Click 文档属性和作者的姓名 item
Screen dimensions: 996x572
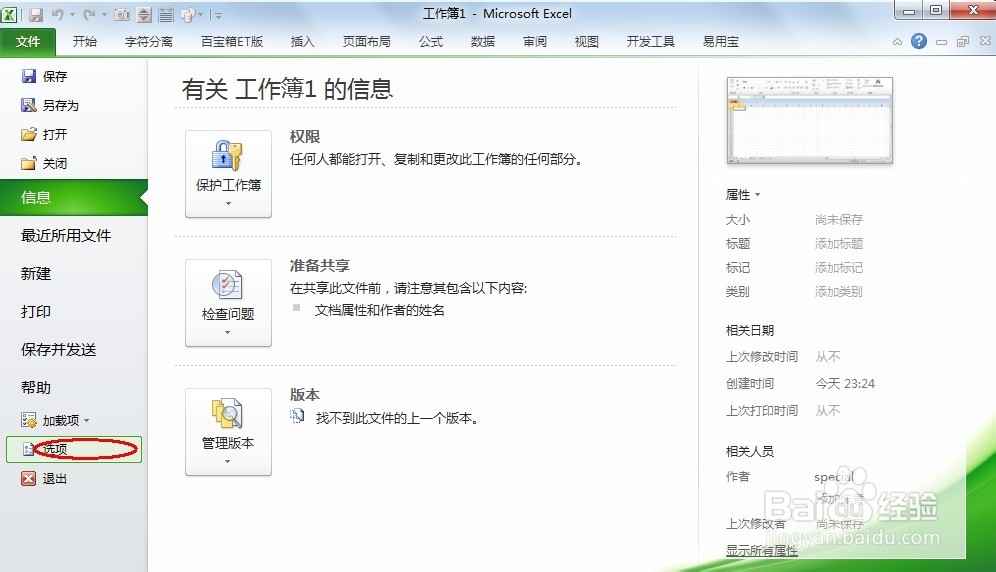(x=380, y=310)
